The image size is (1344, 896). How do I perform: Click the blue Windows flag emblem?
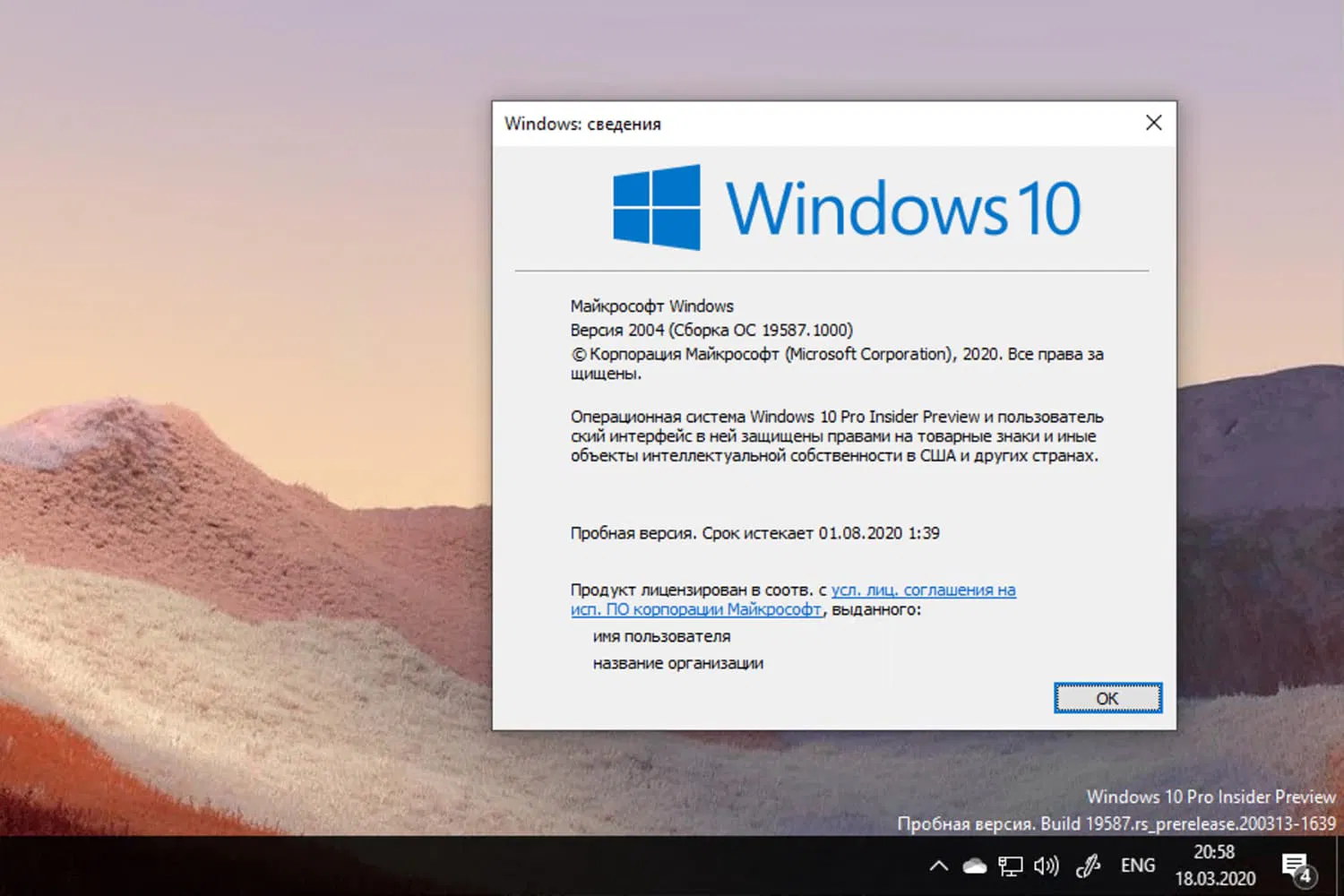pyautogui.click(x=655, y=208)
